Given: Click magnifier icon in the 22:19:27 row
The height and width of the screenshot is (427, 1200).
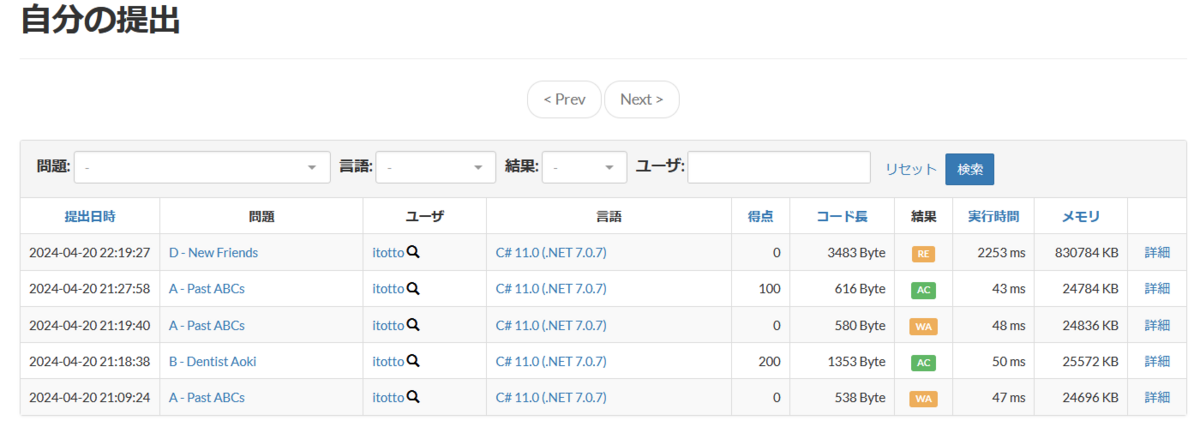Looking at the screenshot, I should (x=413, y=253).
